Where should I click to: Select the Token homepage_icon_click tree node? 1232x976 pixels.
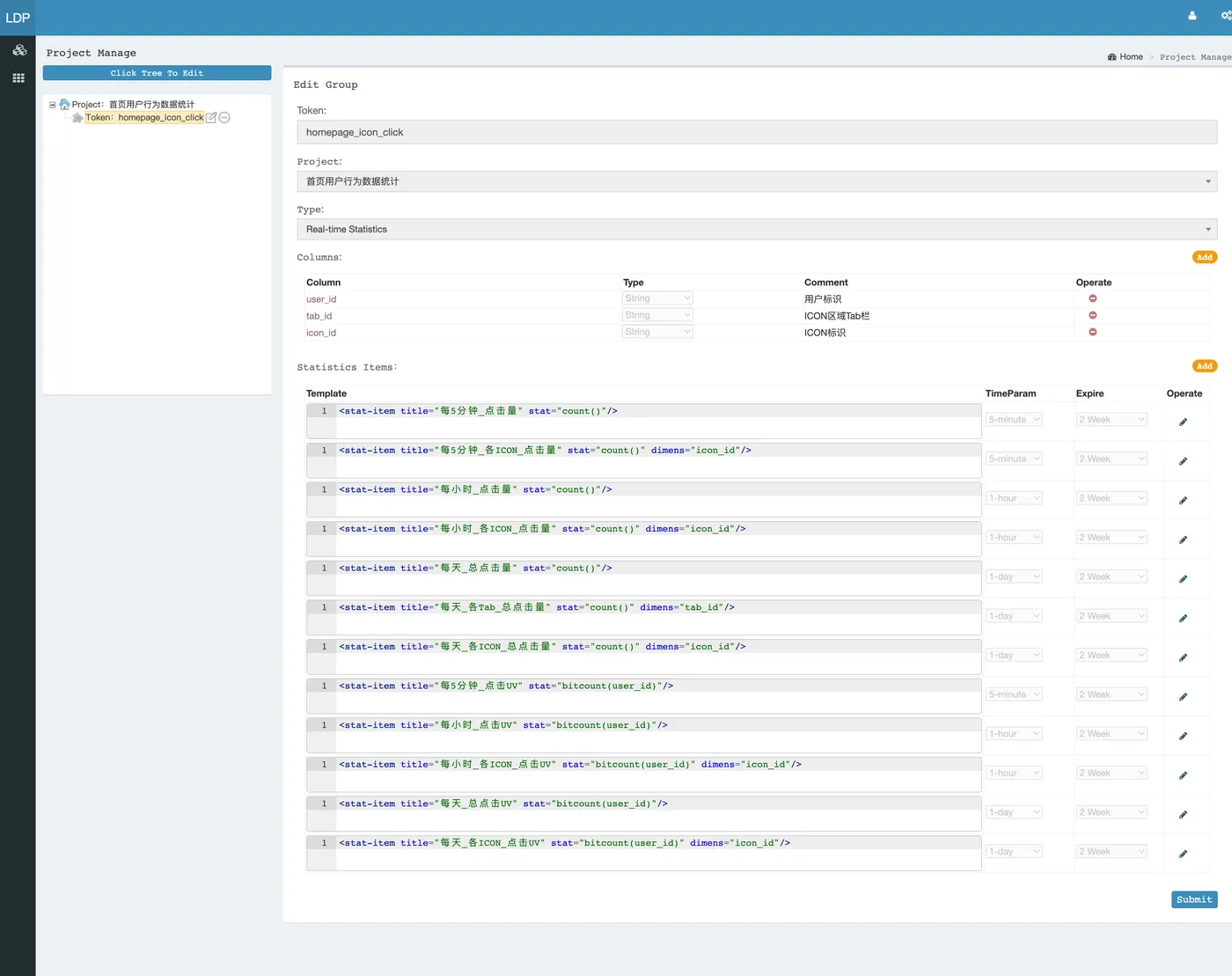click(144, 117)
